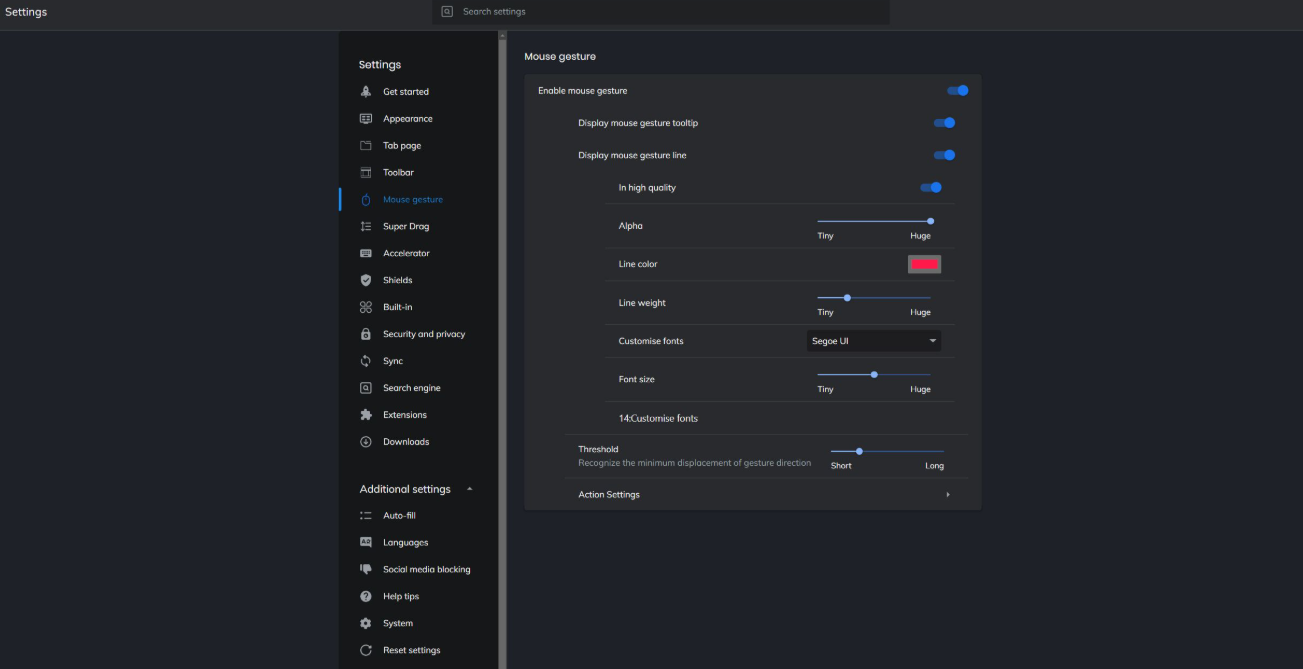Screen dimensions: 1303x669
Task: Click the Security and privacy lock icon
Action: coord(366,335)
